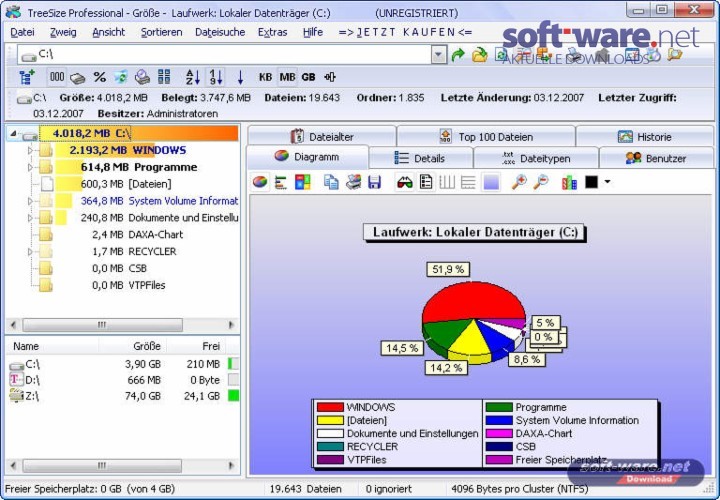
Task: Click the green go arrow next to path
Action: click(x=458, y=55)
